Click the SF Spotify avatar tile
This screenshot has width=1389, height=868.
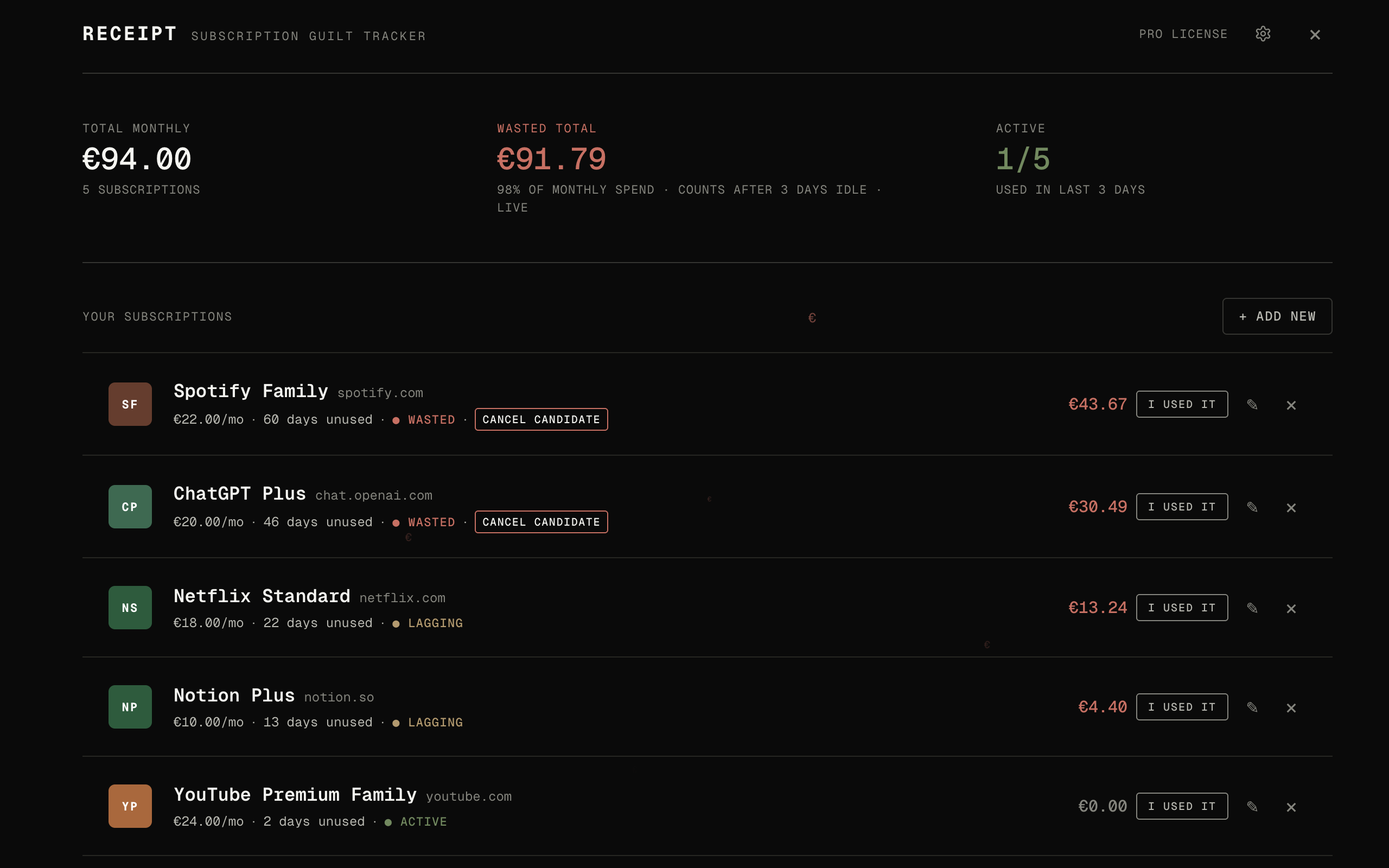(130, 404)
